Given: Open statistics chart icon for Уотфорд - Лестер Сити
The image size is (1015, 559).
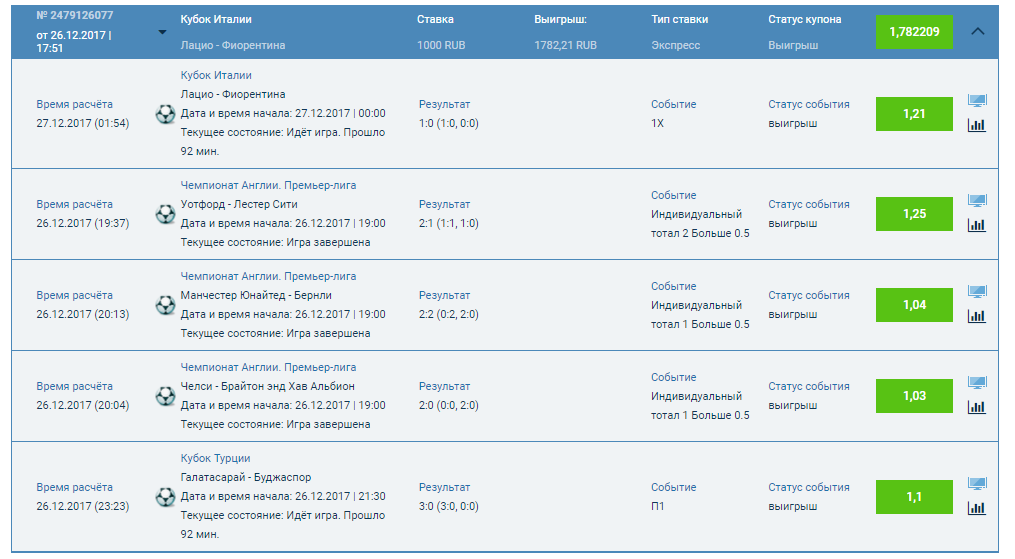Looking at the screenshot, I should 977,225.
